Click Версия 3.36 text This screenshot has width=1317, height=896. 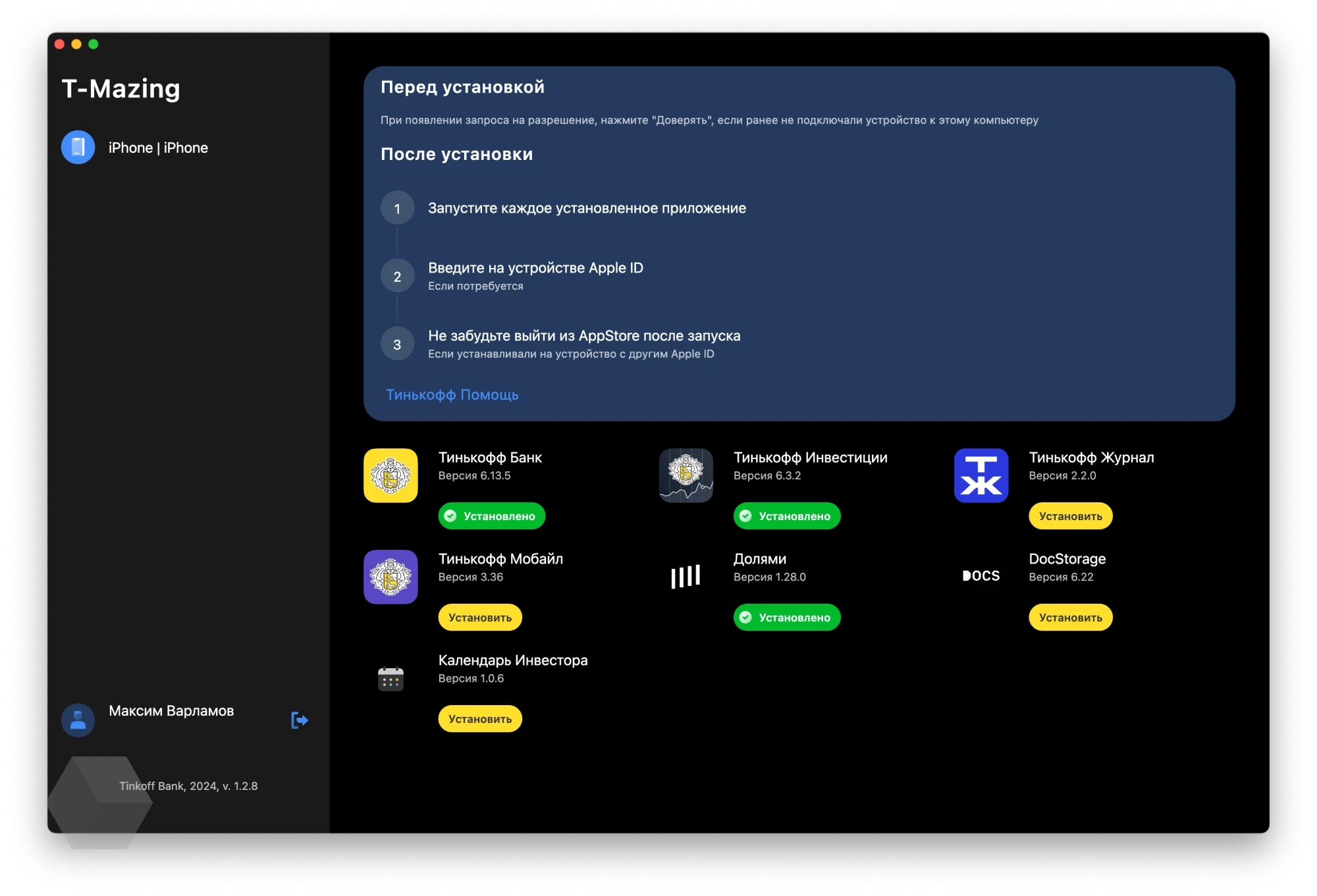pyautogui.click(x=470, y=577)
